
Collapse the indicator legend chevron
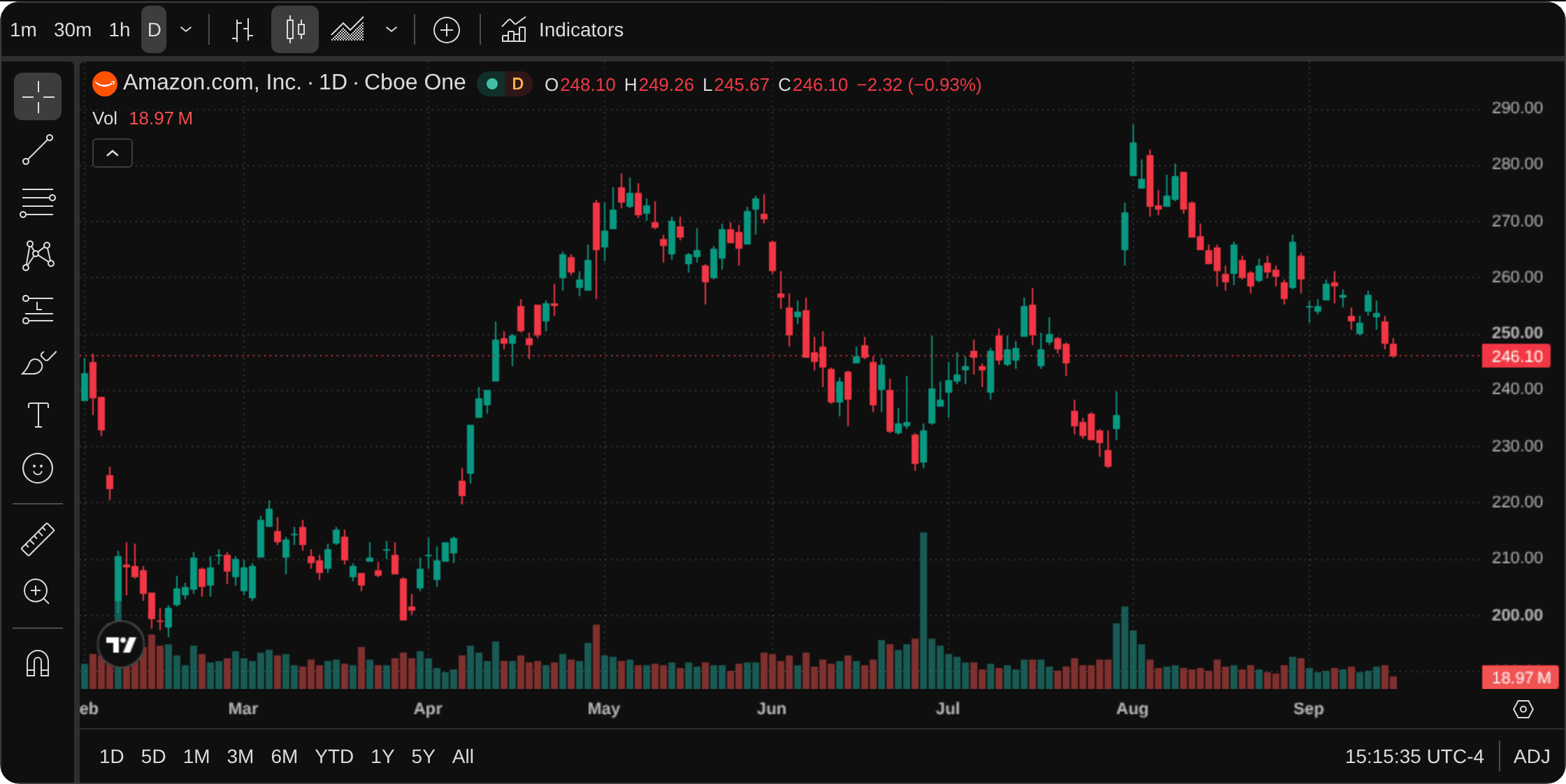tap(113, 153)
